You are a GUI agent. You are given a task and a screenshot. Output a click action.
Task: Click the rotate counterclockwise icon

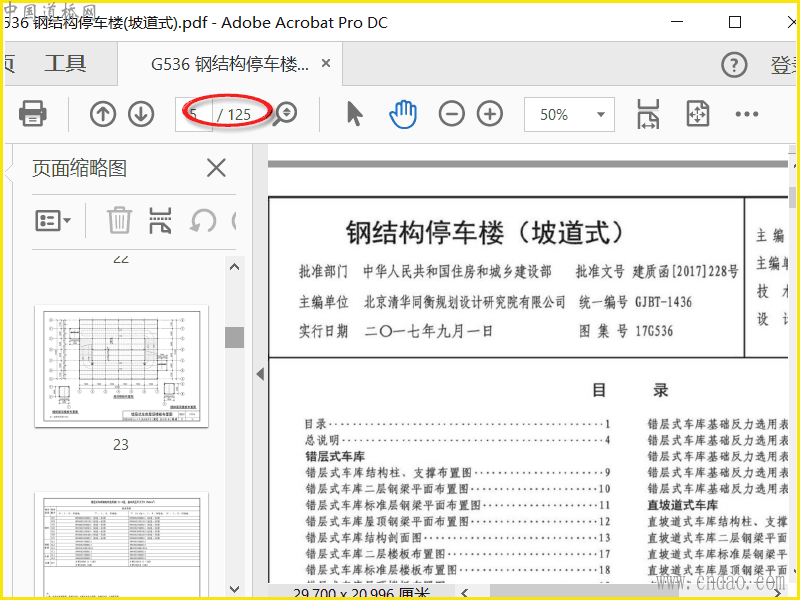(203, 221)
